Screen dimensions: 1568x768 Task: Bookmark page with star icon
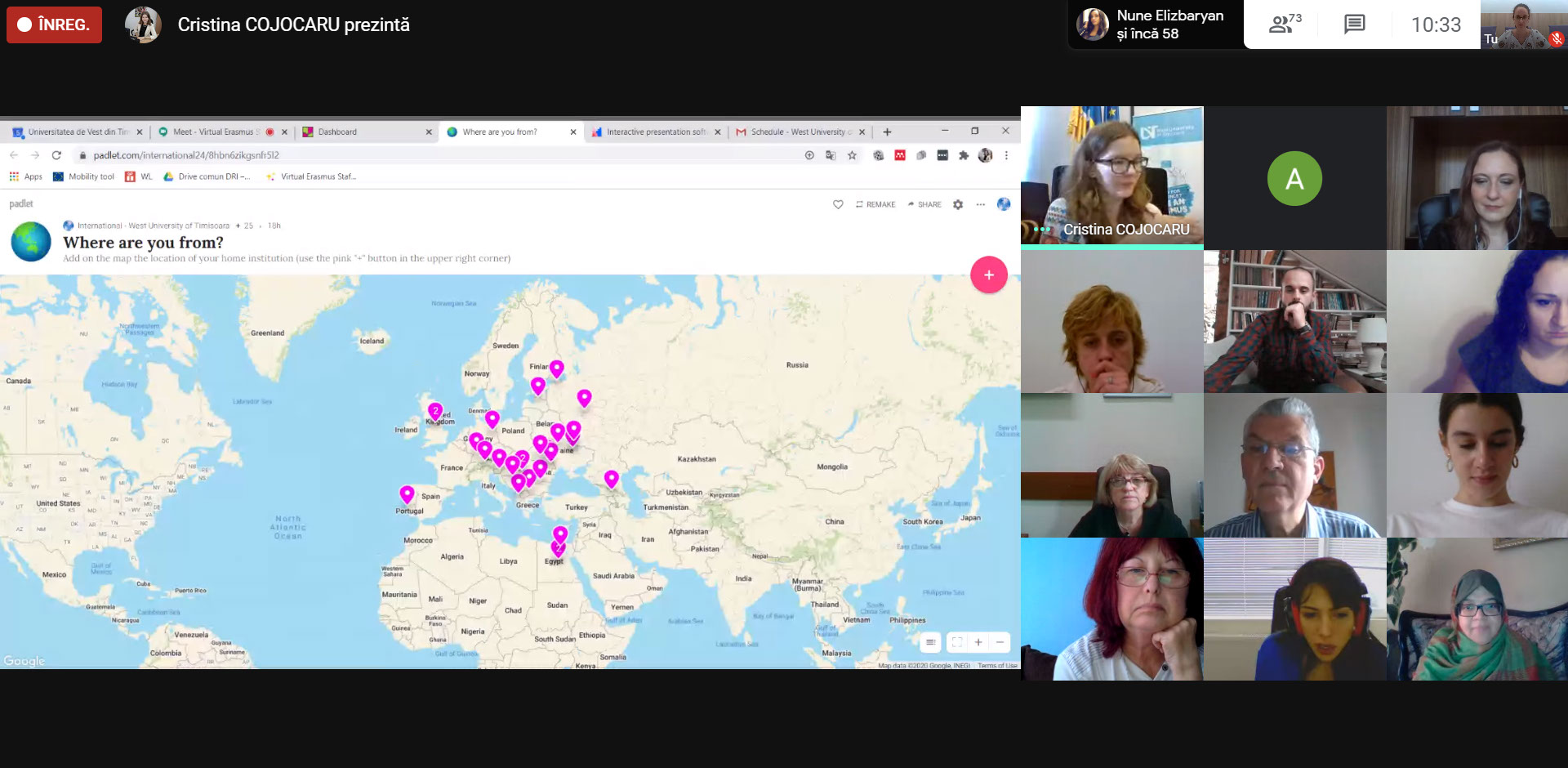coord(852,155)
